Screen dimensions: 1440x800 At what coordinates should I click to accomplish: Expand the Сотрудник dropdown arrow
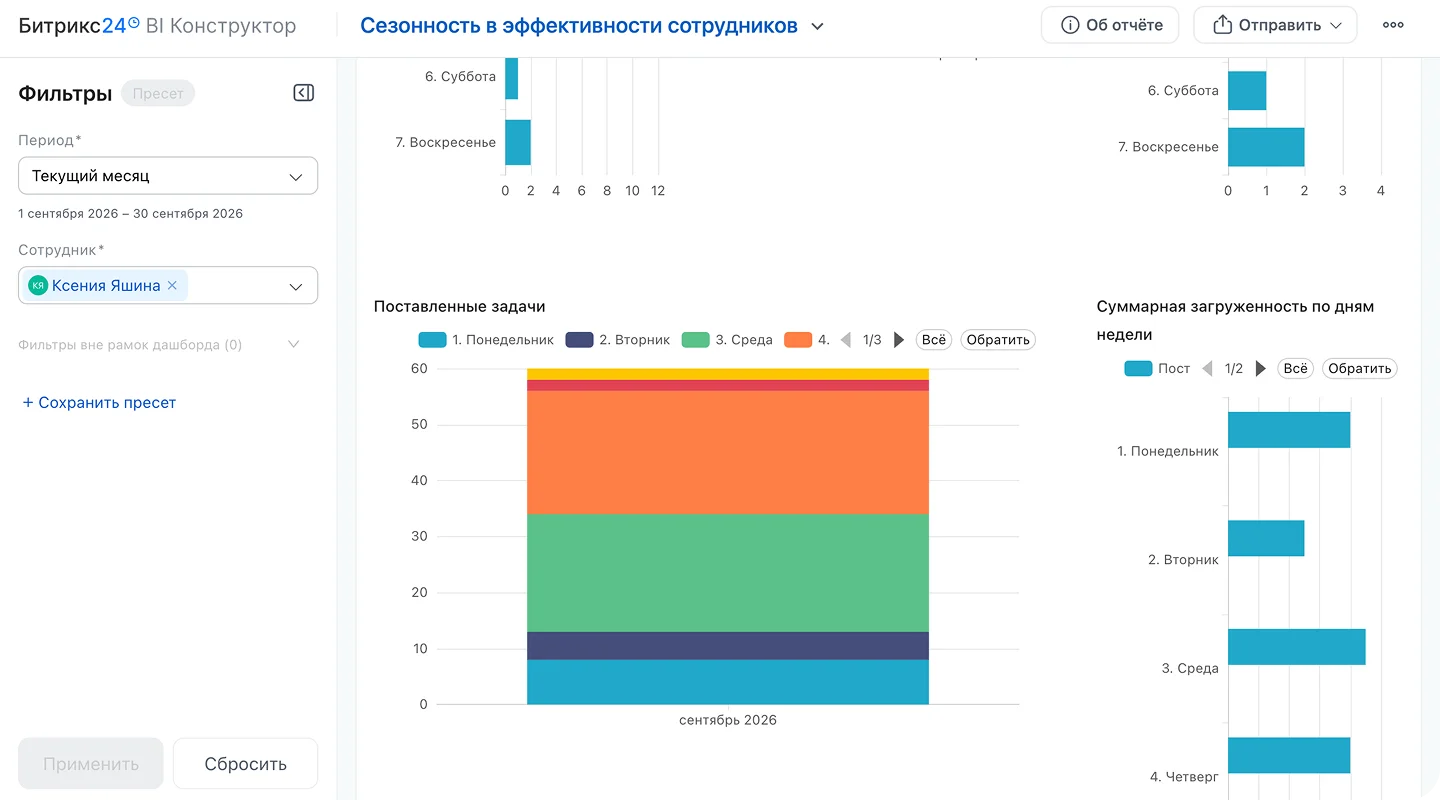point(296,286)
